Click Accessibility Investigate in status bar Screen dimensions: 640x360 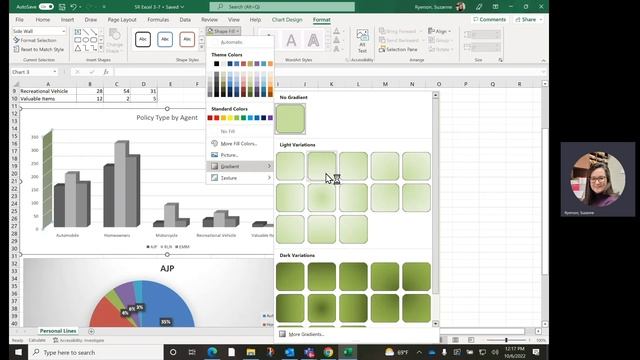[x=79, y=340]
